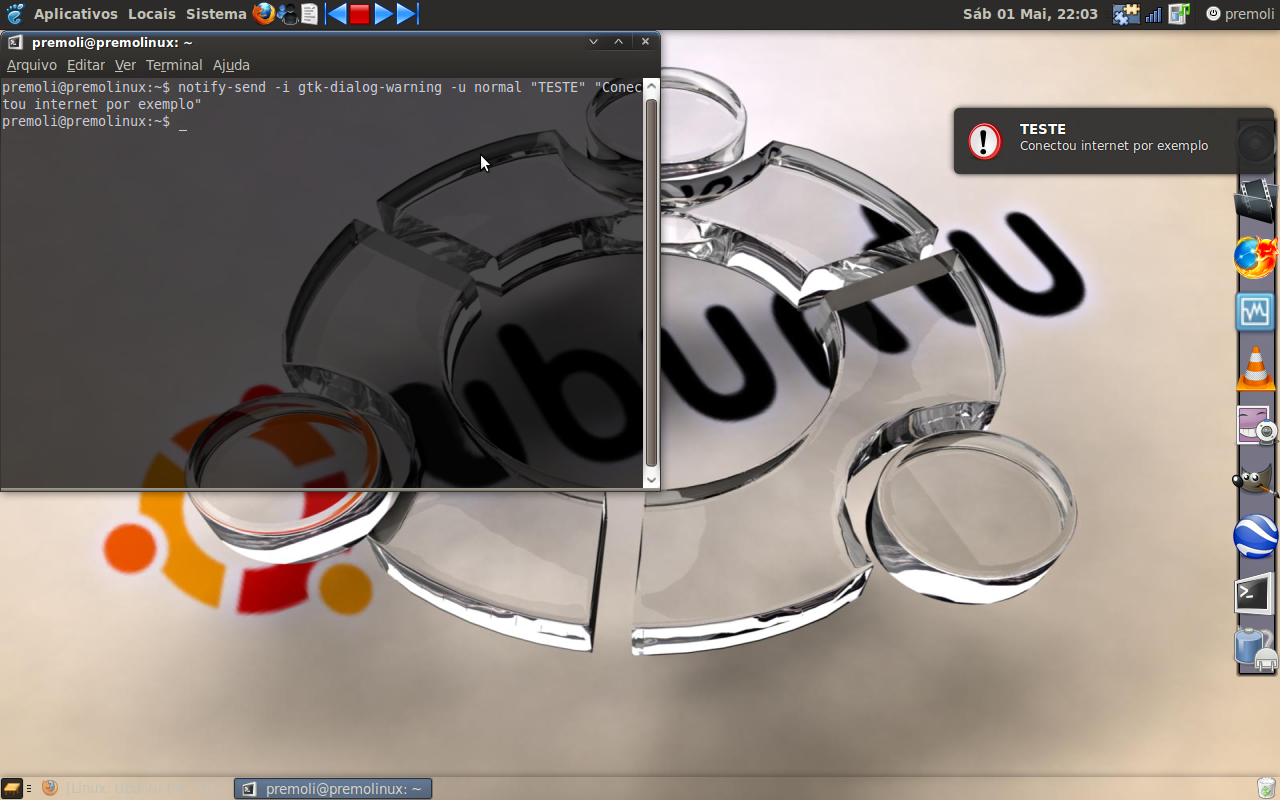This screenshot has height=800, width=1280.
Task: Click the warning icon in TESTE notification
Action: [984, 141]
